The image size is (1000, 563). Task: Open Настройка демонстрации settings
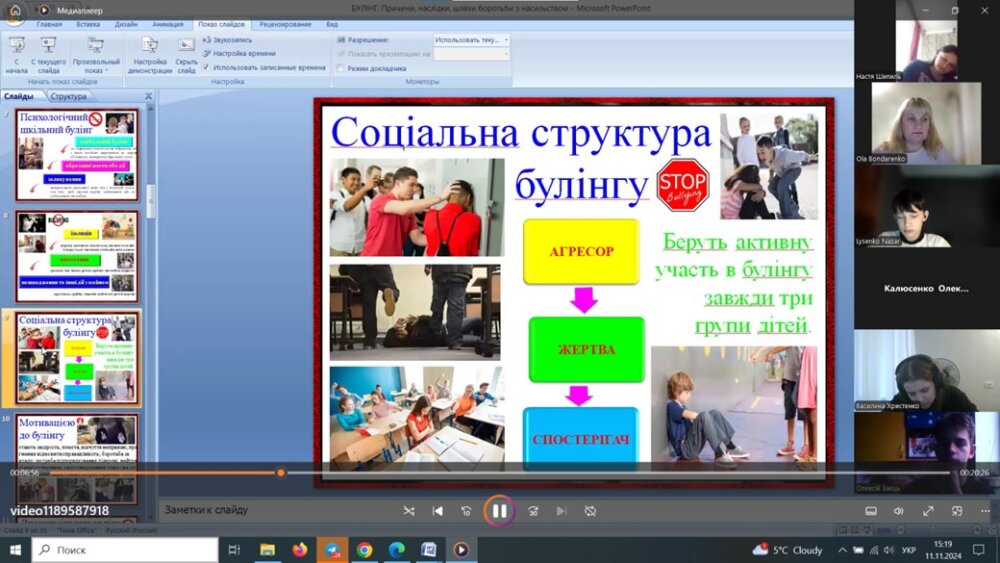click(x=150, y=55)
